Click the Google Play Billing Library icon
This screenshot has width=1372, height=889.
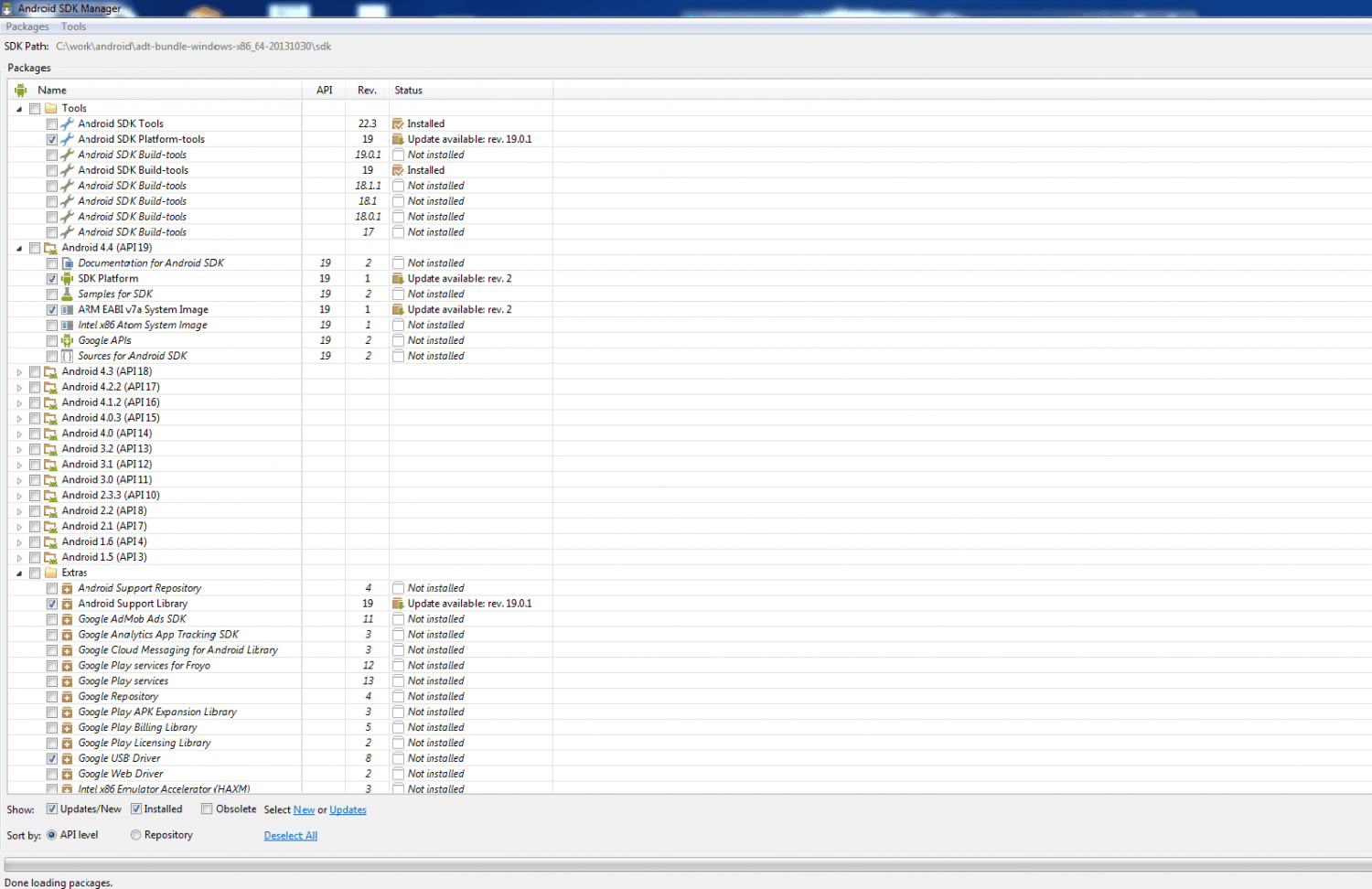67,728
